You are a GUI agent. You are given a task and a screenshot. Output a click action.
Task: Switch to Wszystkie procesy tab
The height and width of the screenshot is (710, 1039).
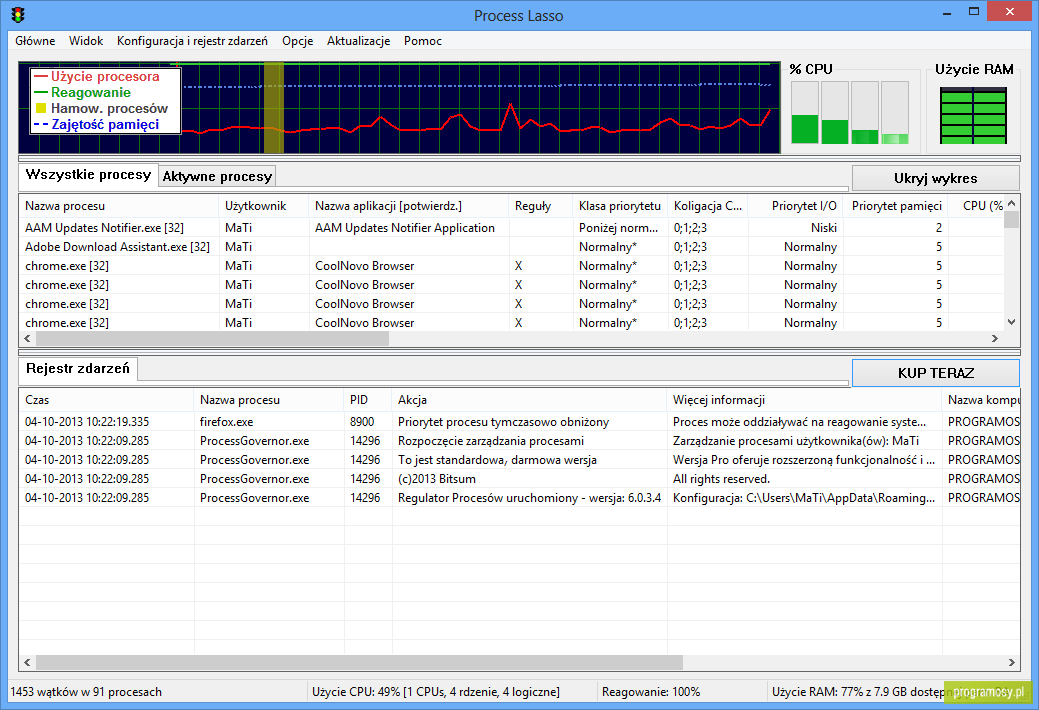pyautogui.click(x=88, y=175)
